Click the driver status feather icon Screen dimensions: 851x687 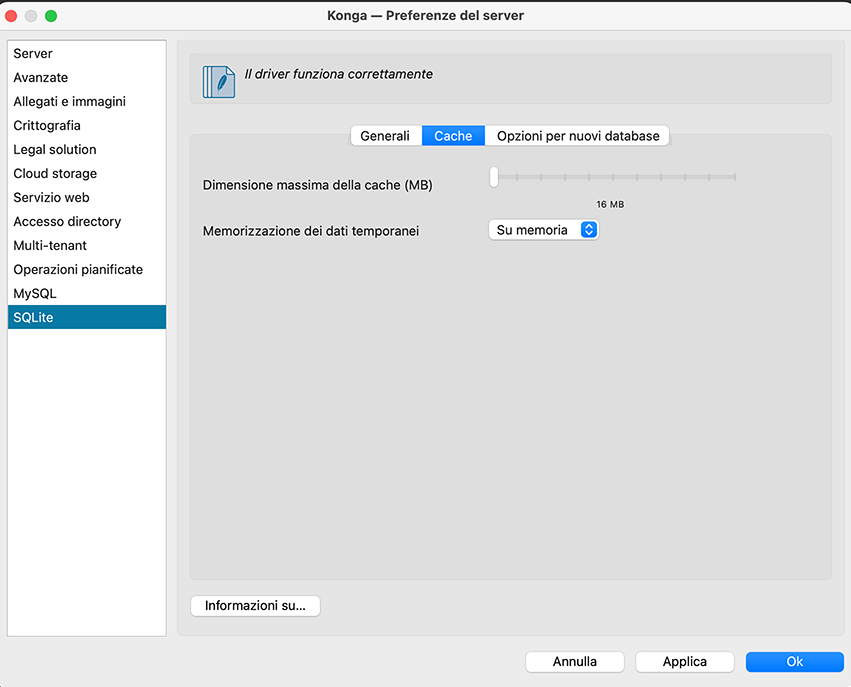[218, 81]
